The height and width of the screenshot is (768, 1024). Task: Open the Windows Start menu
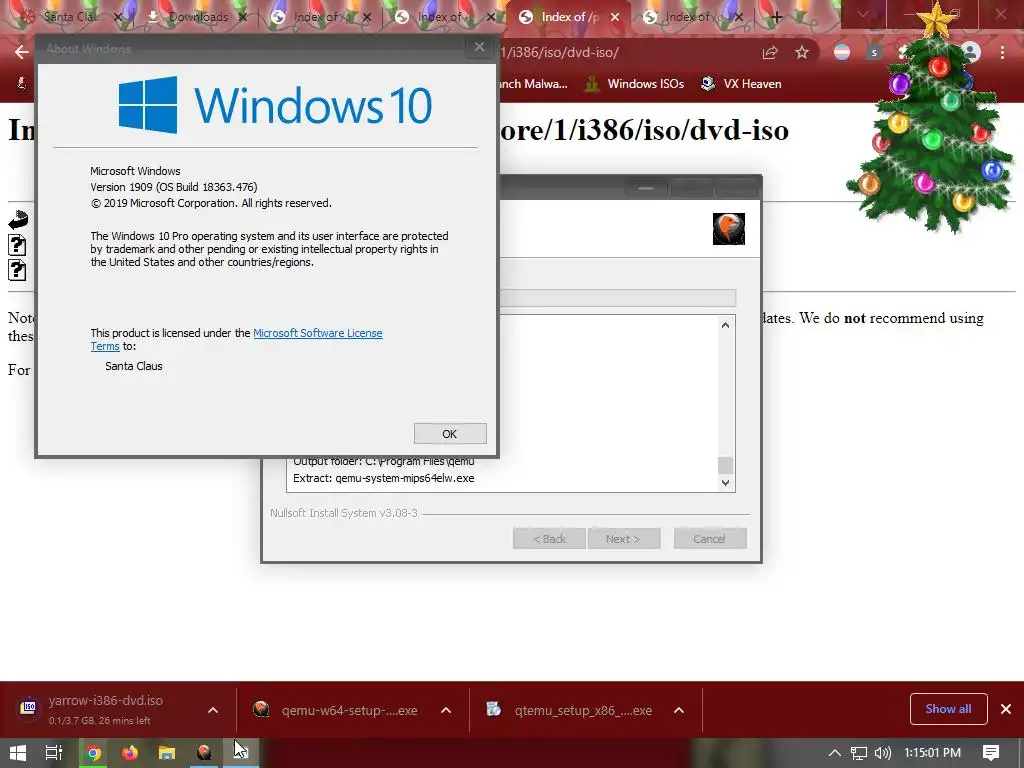[18, 753]
